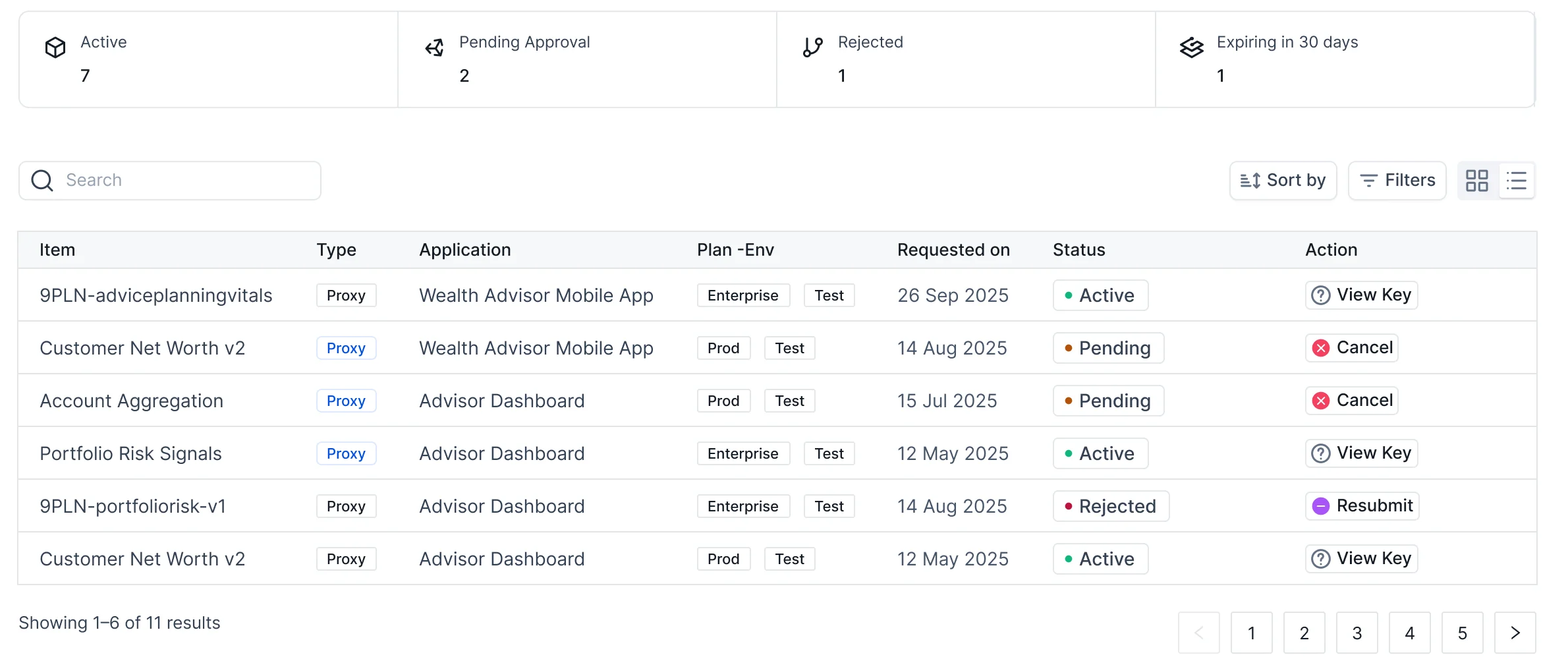Switch to grid view
Image resolution: width=1568 pixels, height=659 pixels.
tap(1477, 181)
